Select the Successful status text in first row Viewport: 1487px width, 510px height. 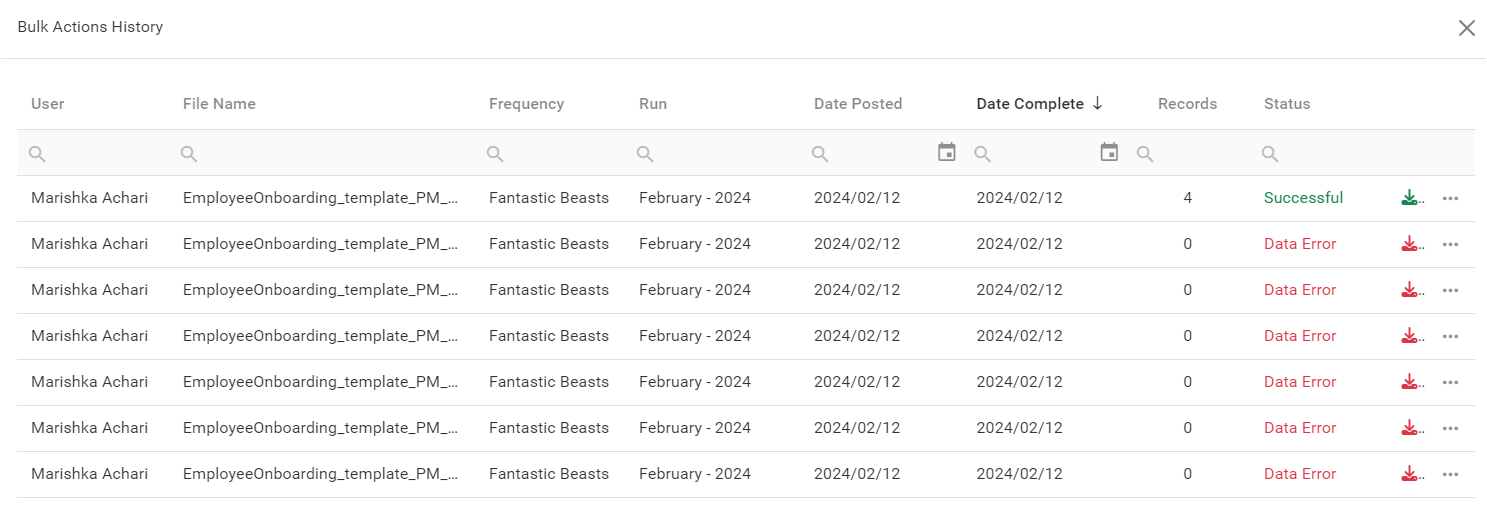tap(1303, 198)
